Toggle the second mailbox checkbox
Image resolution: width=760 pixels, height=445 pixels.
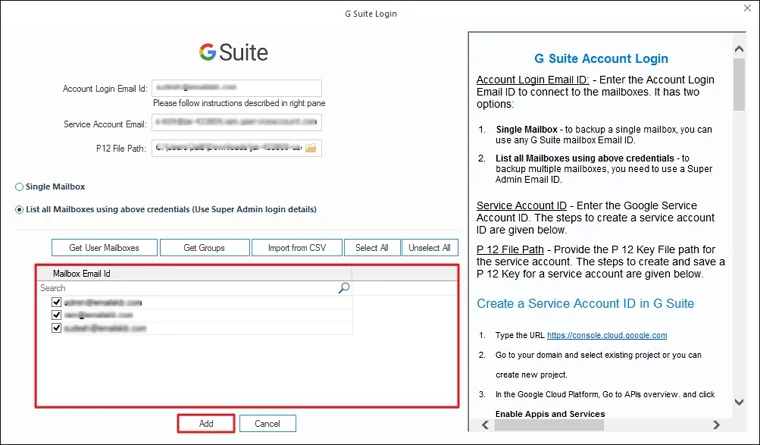(x=57, y=315)
